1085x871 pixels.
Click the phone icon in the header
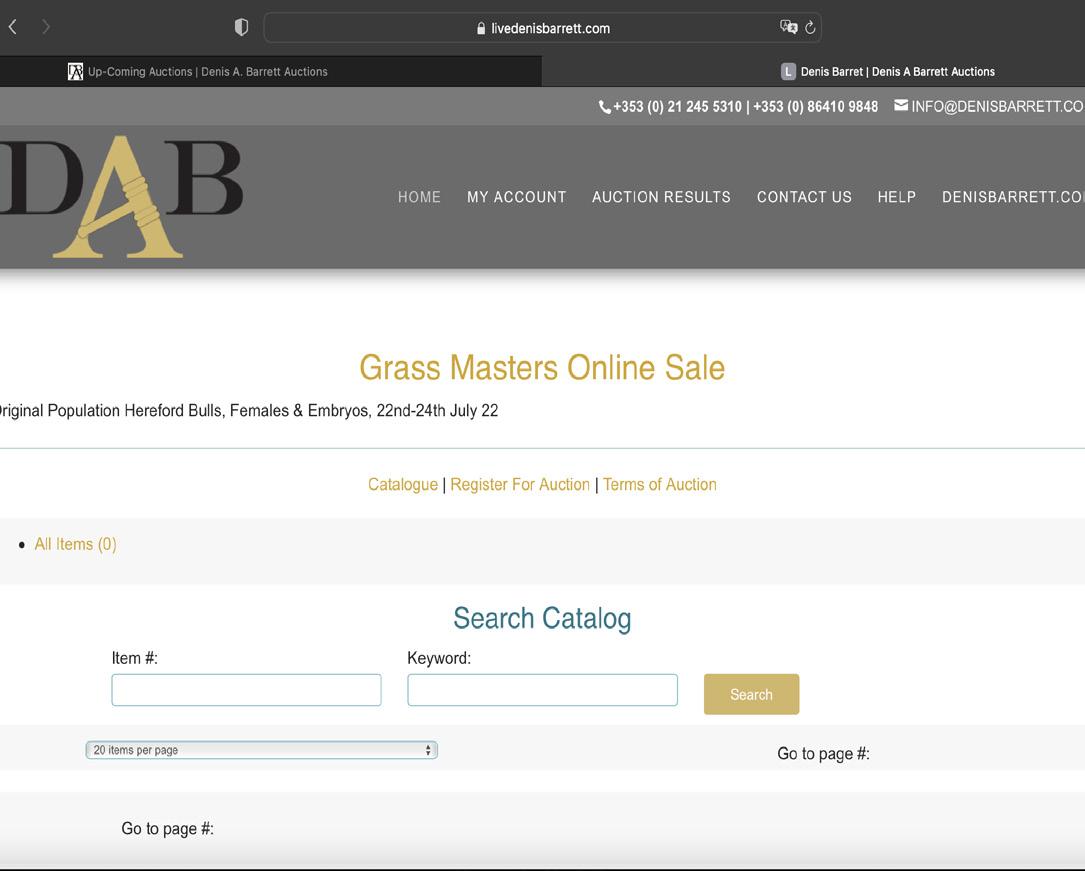click(604, 107)
